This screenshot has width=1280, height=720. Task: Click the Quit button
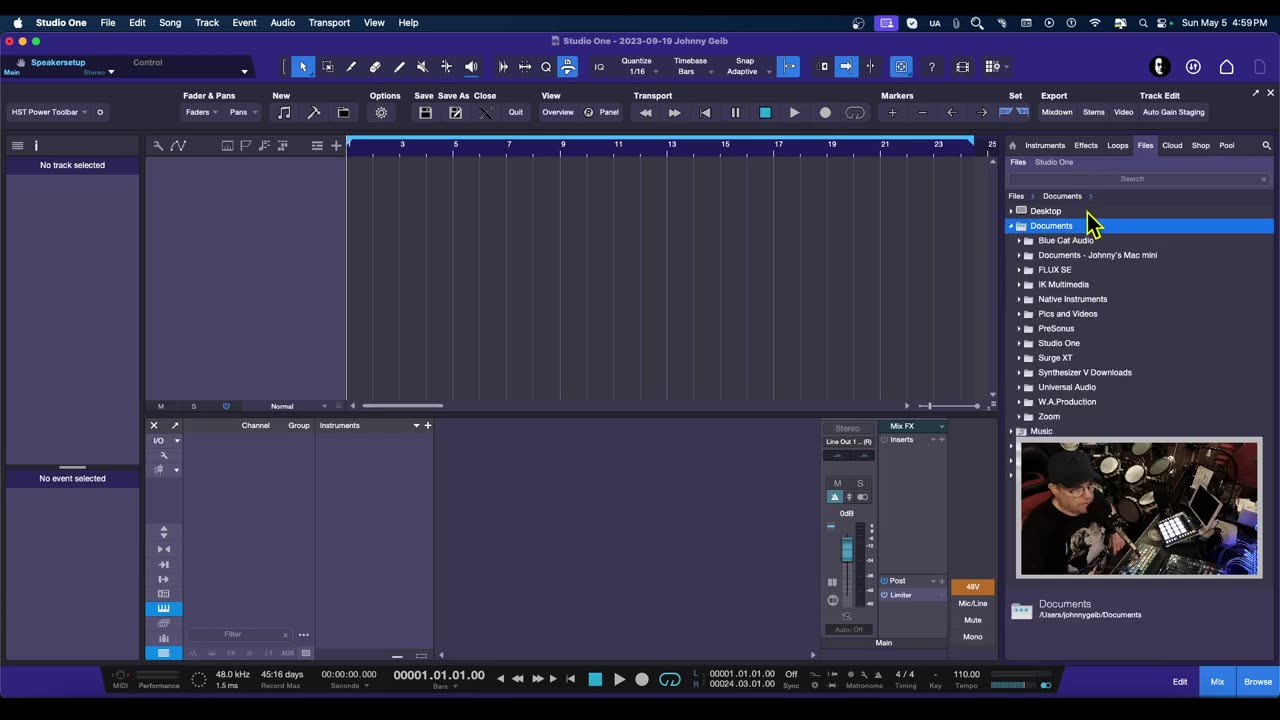516,112
